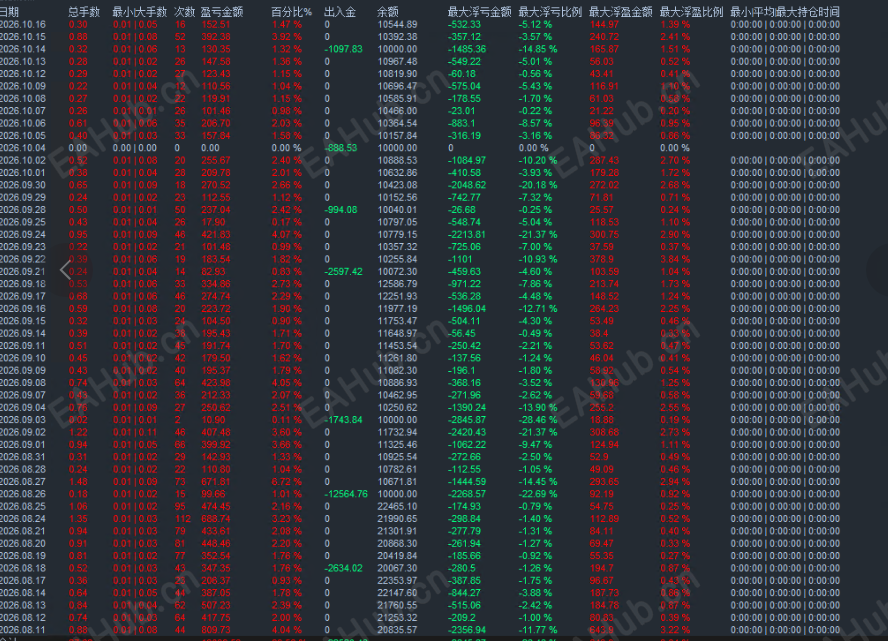Select the 盈亏金额 column header

pos(222,12)
